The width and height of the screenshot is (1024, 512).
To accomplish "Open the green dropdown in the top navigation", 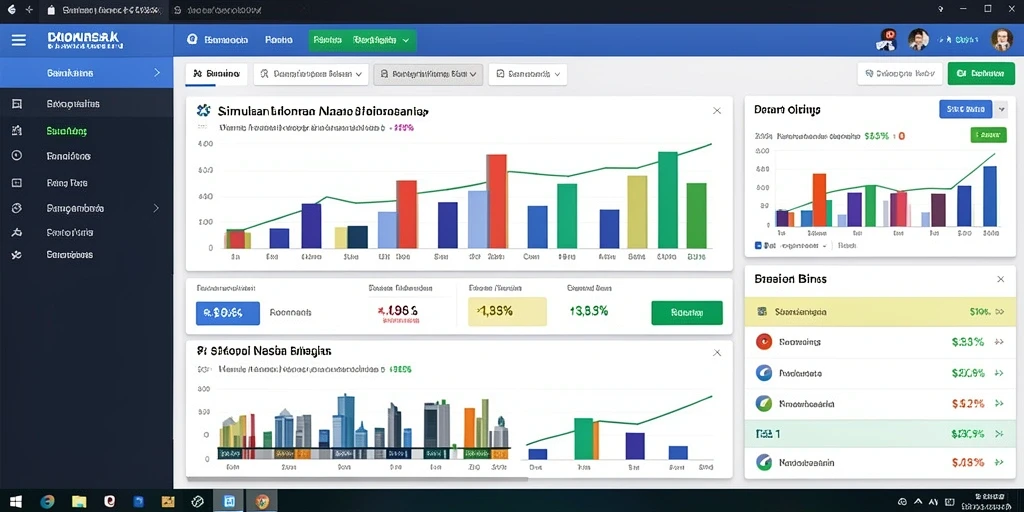I will click(x=362, y=40).
